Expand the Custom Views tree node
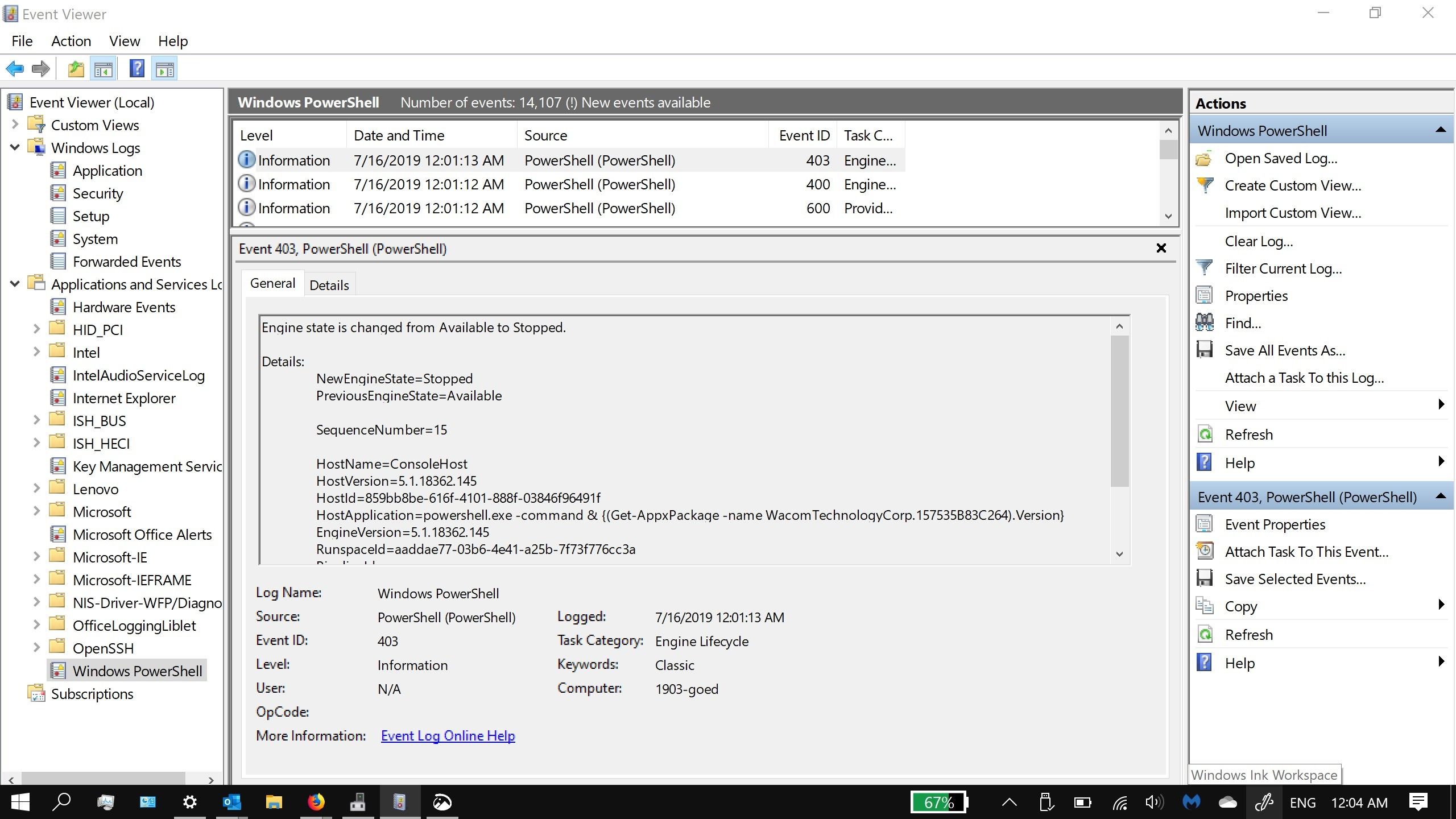This screenshot has width=1456, height=819. point(15,124)
